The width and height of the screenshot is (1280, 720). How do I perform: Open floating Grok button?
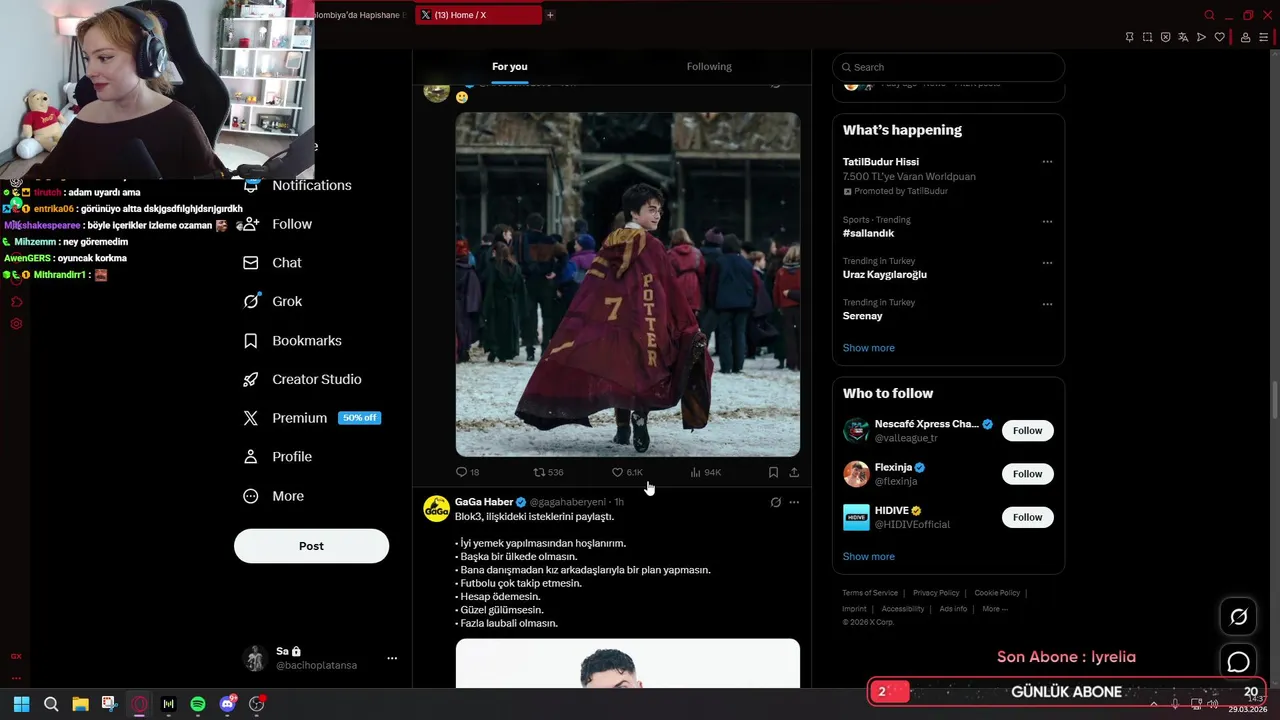click(1238, 617)
